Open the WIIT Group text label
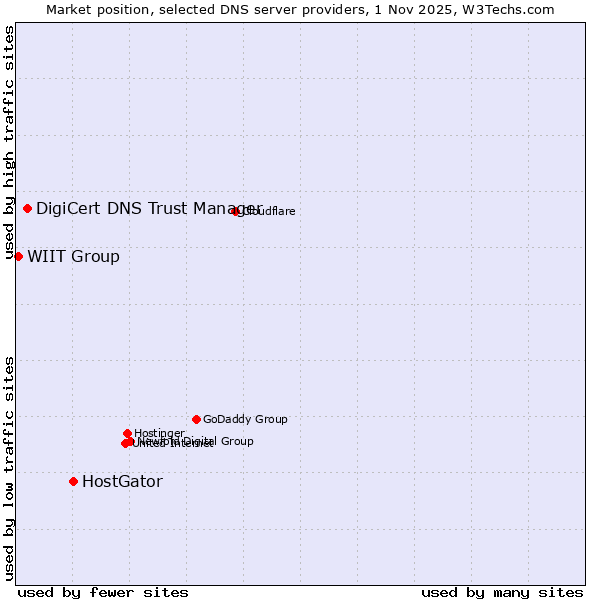600x600 pixels. (73, 257)
